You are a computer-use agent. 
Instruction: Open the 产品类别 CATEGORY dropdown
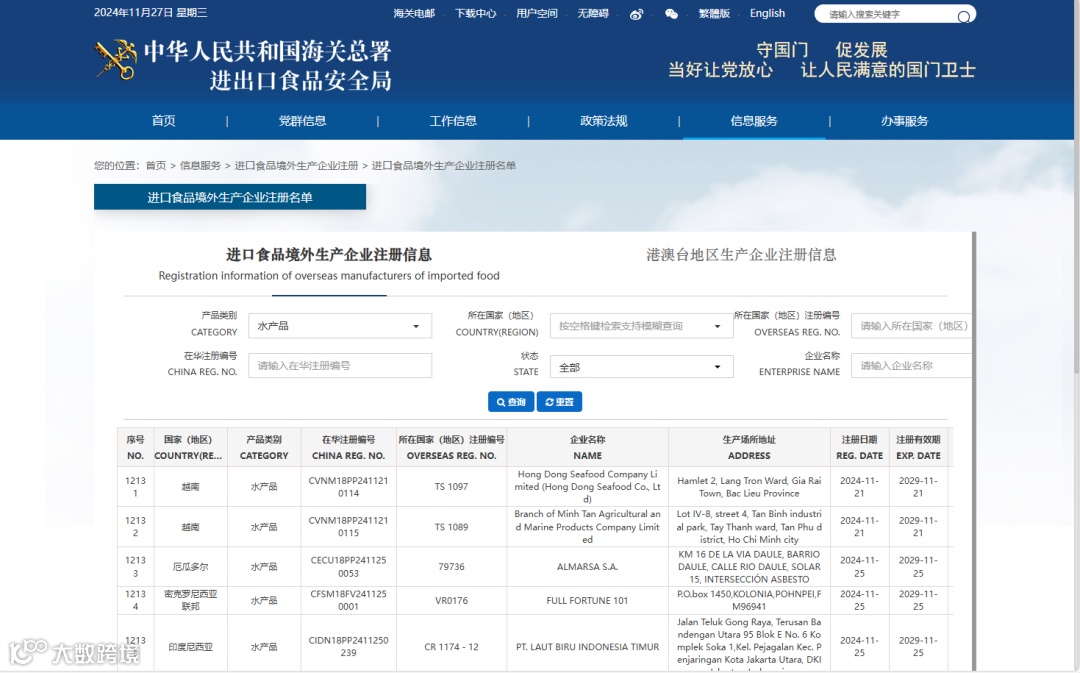click(x=340, y=326)
